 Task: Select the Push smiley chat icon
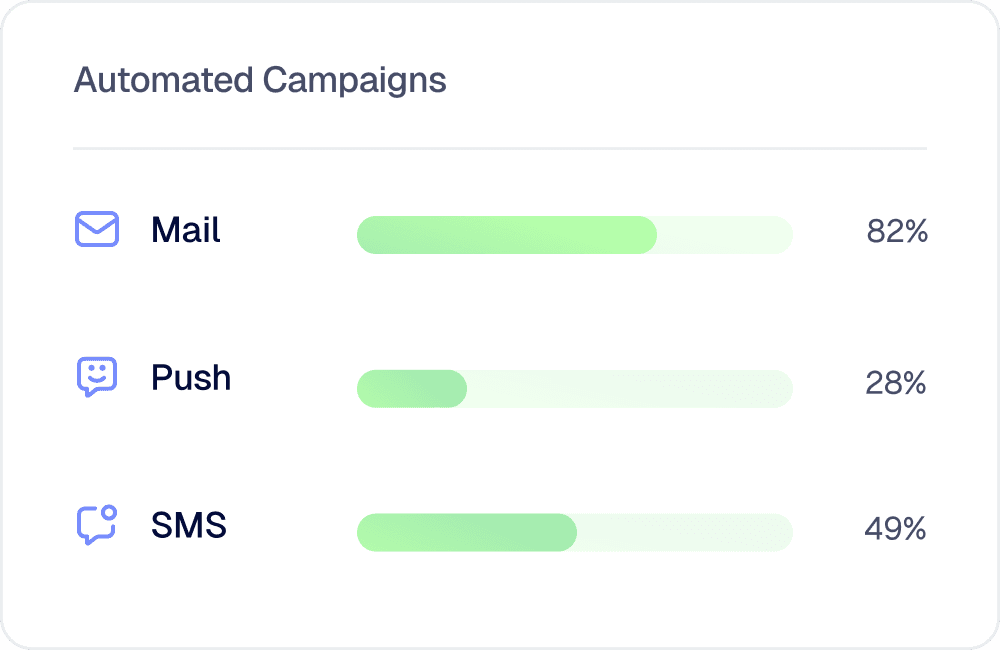coord(97,377)
